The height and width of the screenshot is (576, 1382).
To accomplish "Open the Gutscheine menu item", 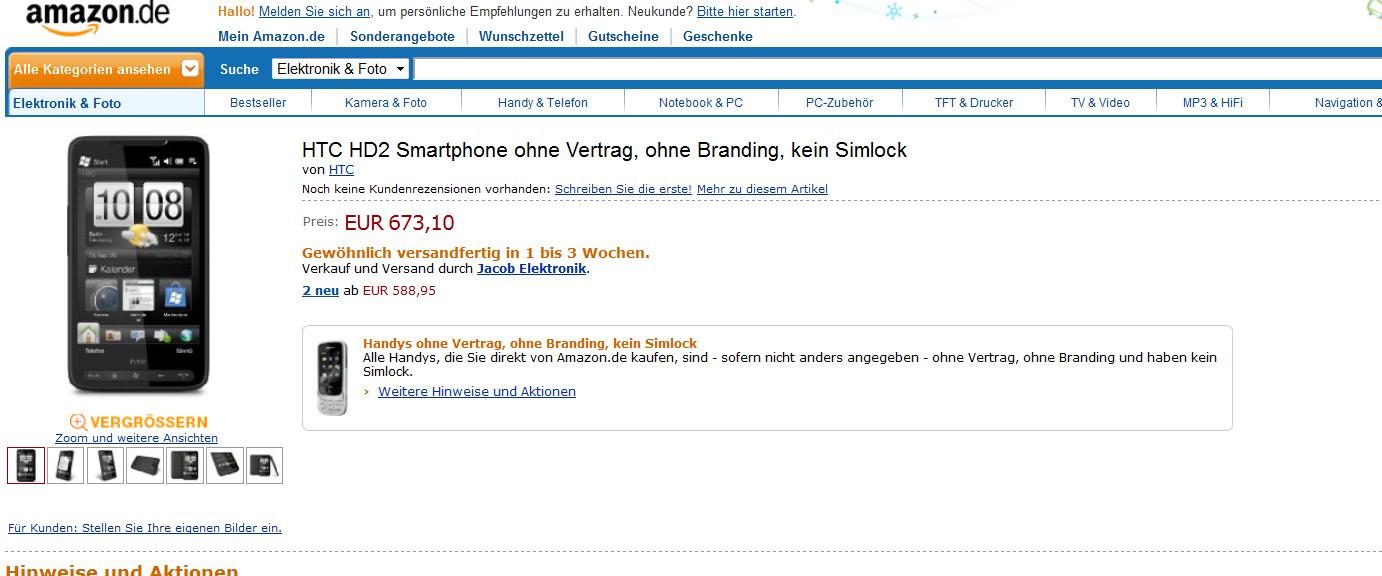I will (x=623, y=36).
